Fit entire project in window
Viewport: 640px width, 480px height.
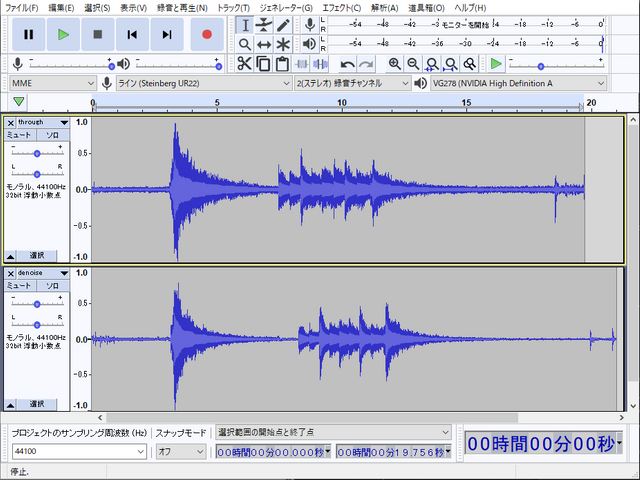coord(451,64)
